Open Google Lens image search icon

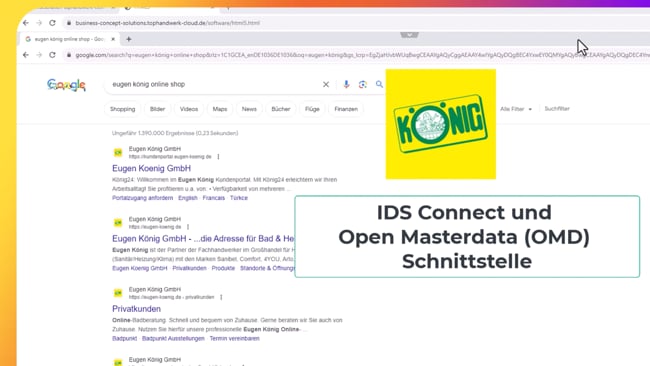tap(363, 84)
